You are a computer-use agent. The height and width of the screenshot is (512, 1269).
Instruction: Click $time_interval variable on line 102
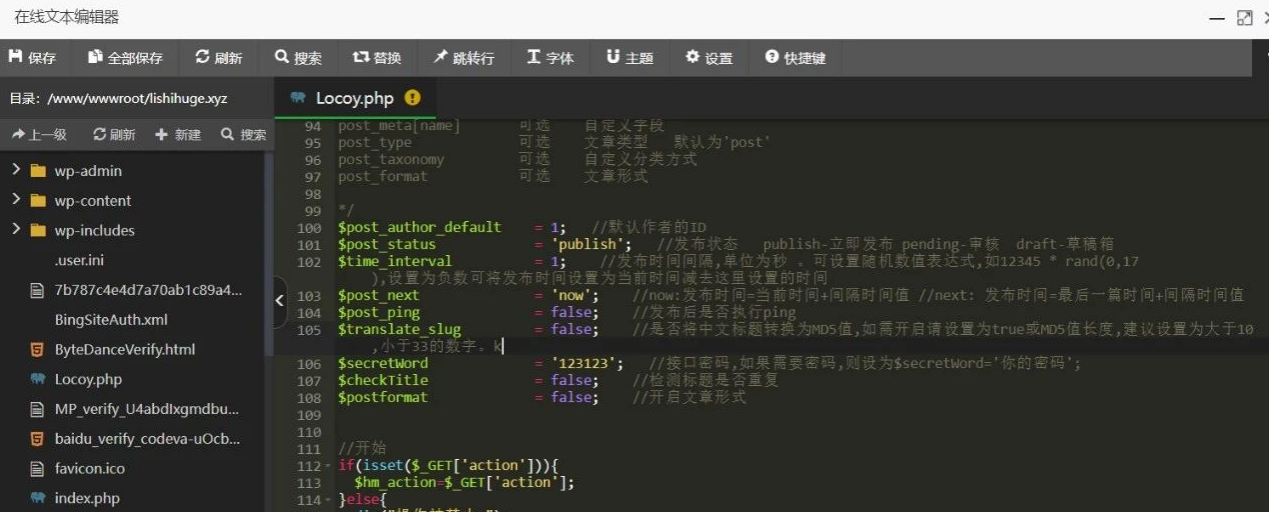[x=395, y=262]
